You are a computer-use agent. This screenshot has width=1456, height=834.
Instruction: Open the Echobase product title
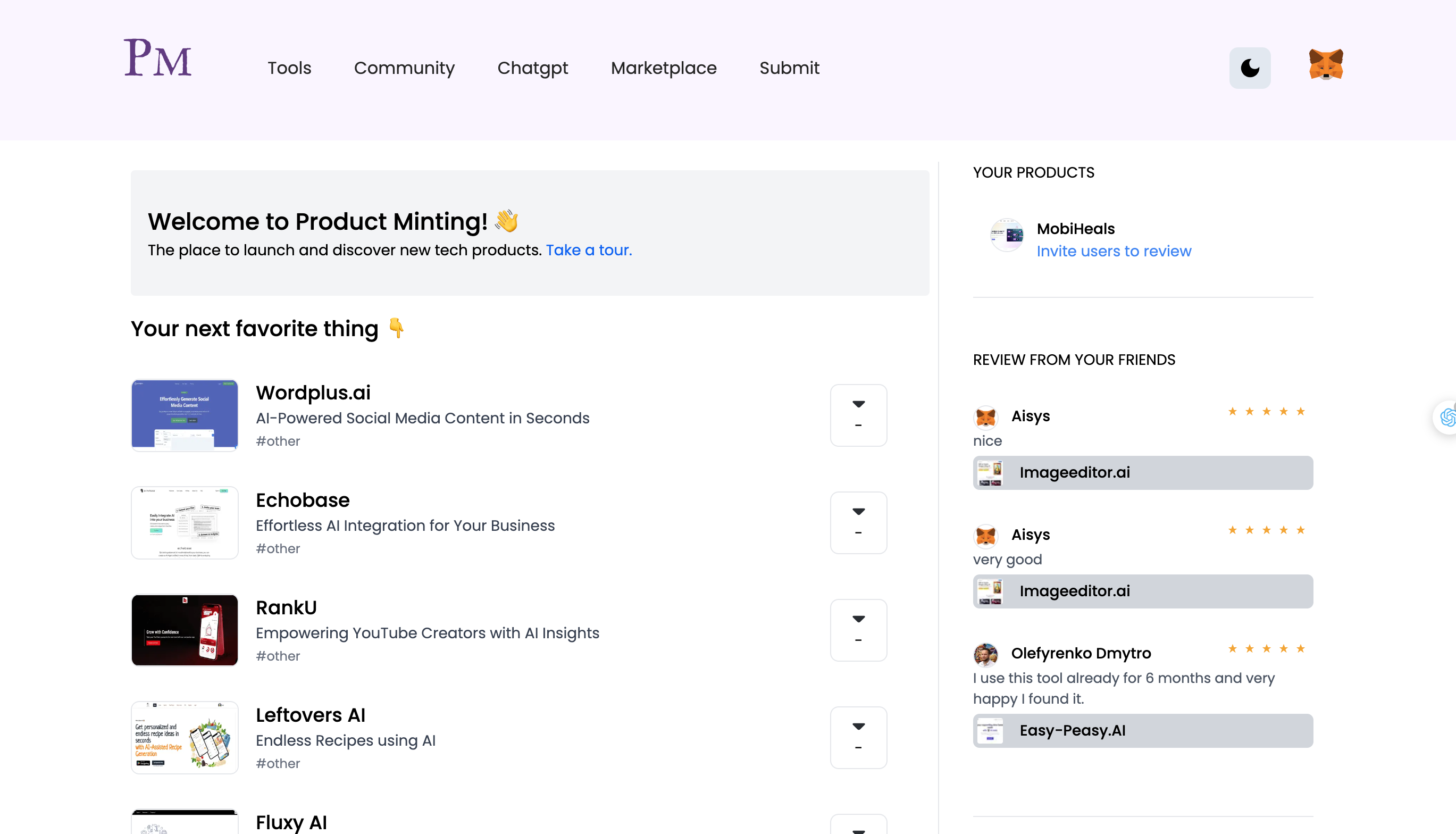[302, 500]
